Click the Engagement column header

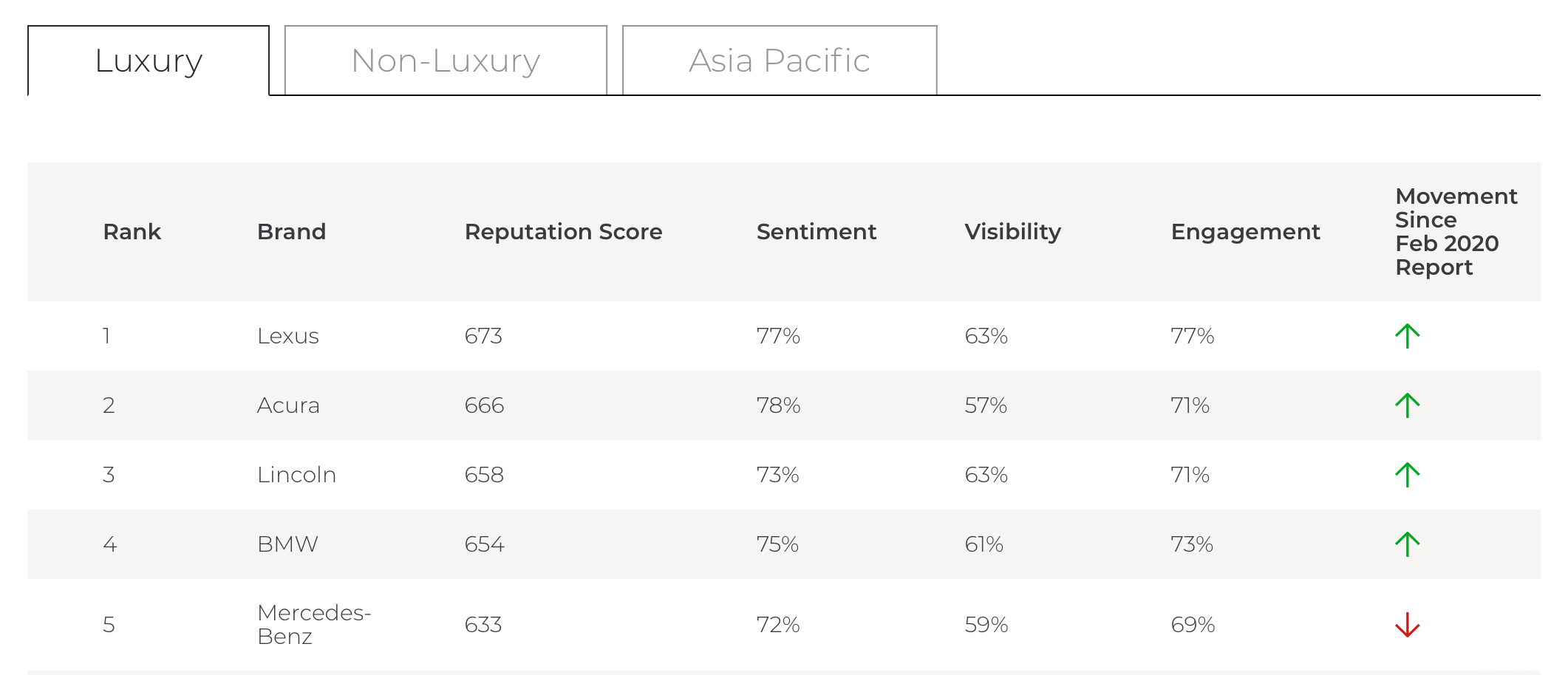click(1245, 232)
